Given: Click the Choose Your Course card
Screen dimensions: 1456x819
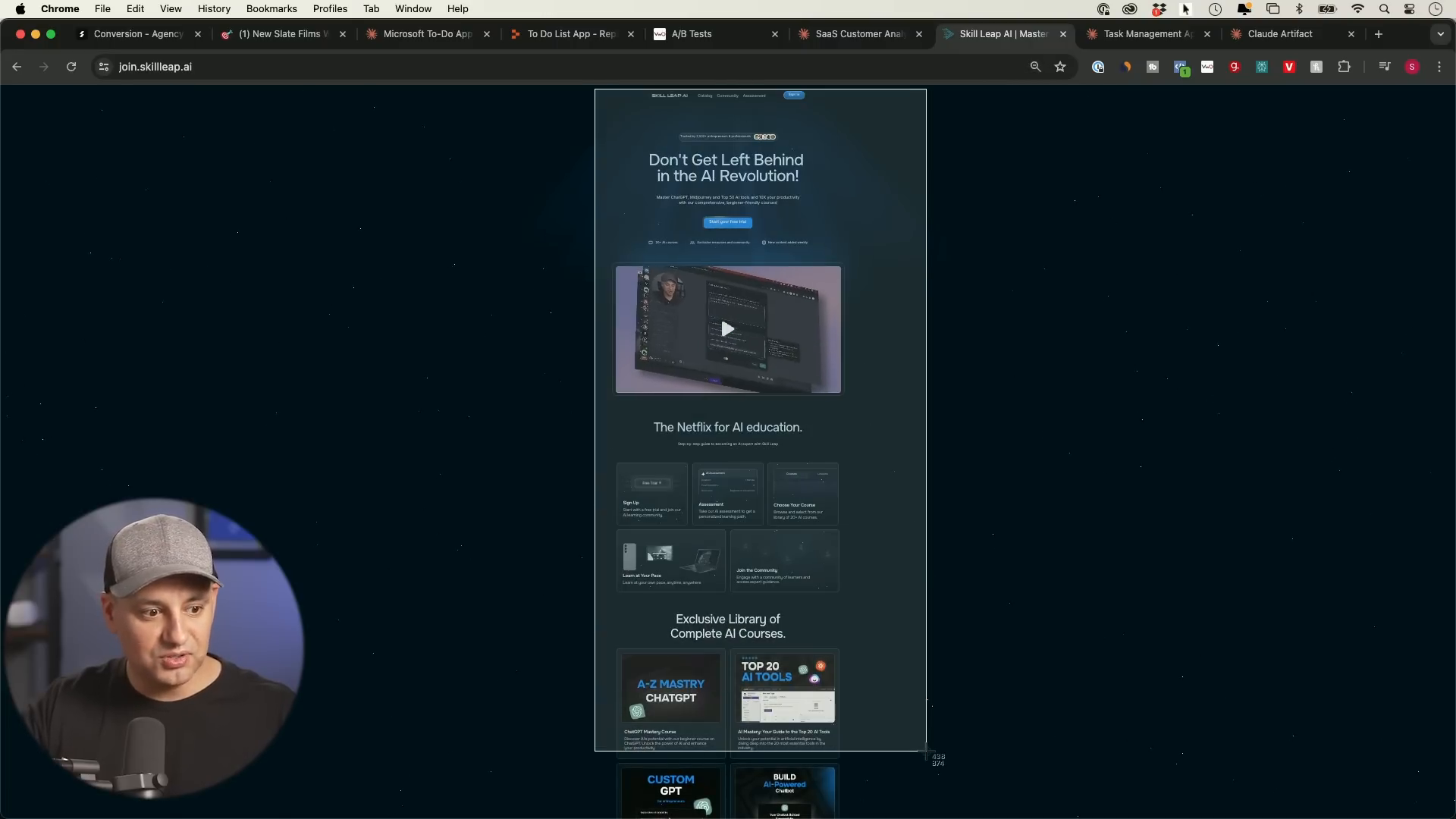Looking at the screenshot, I should [x=803, y=494].
